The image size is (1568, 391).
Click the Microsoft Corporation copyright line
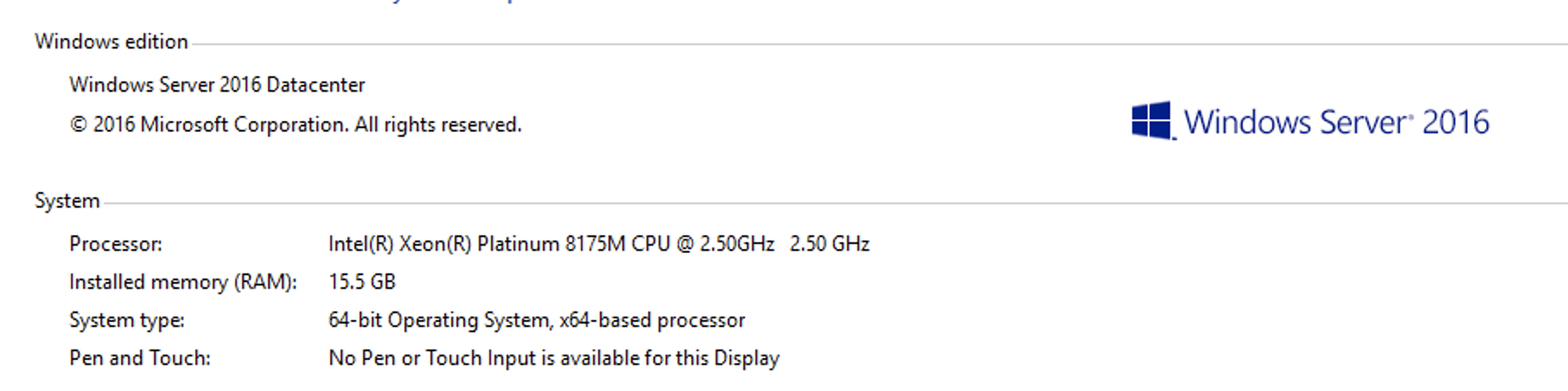pyautogui.click(x=296, y=125)
